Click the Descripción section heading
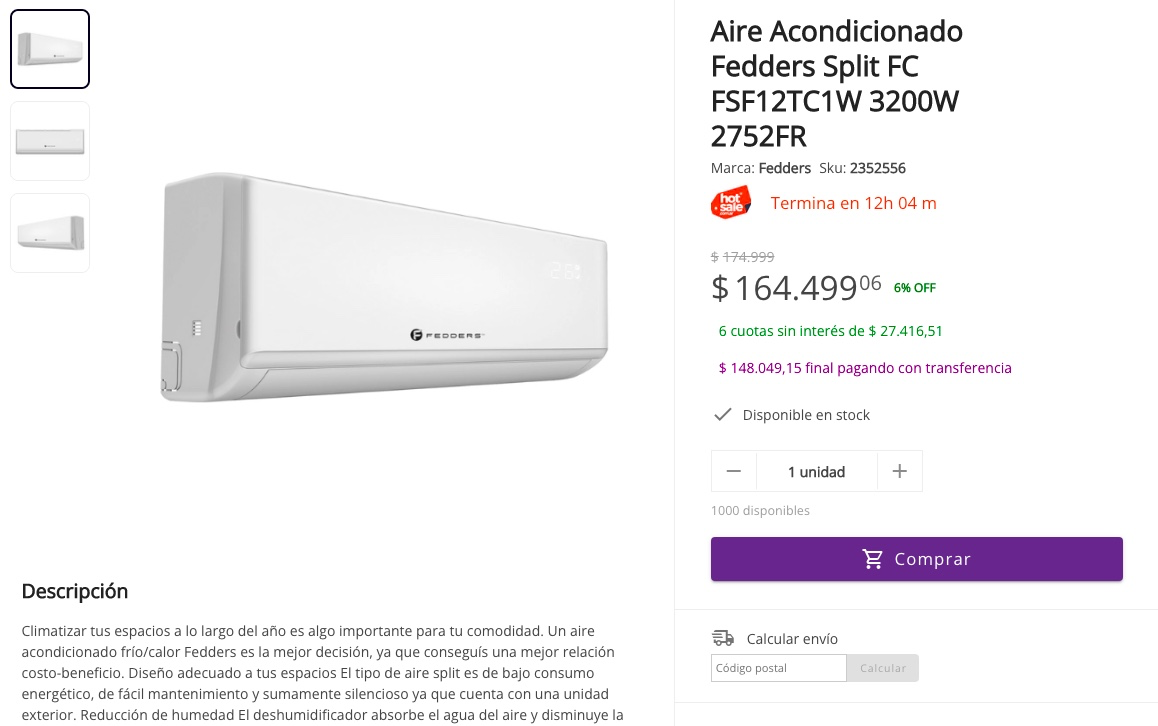Screen dimensions: 1158x726 tap(75, 591)
